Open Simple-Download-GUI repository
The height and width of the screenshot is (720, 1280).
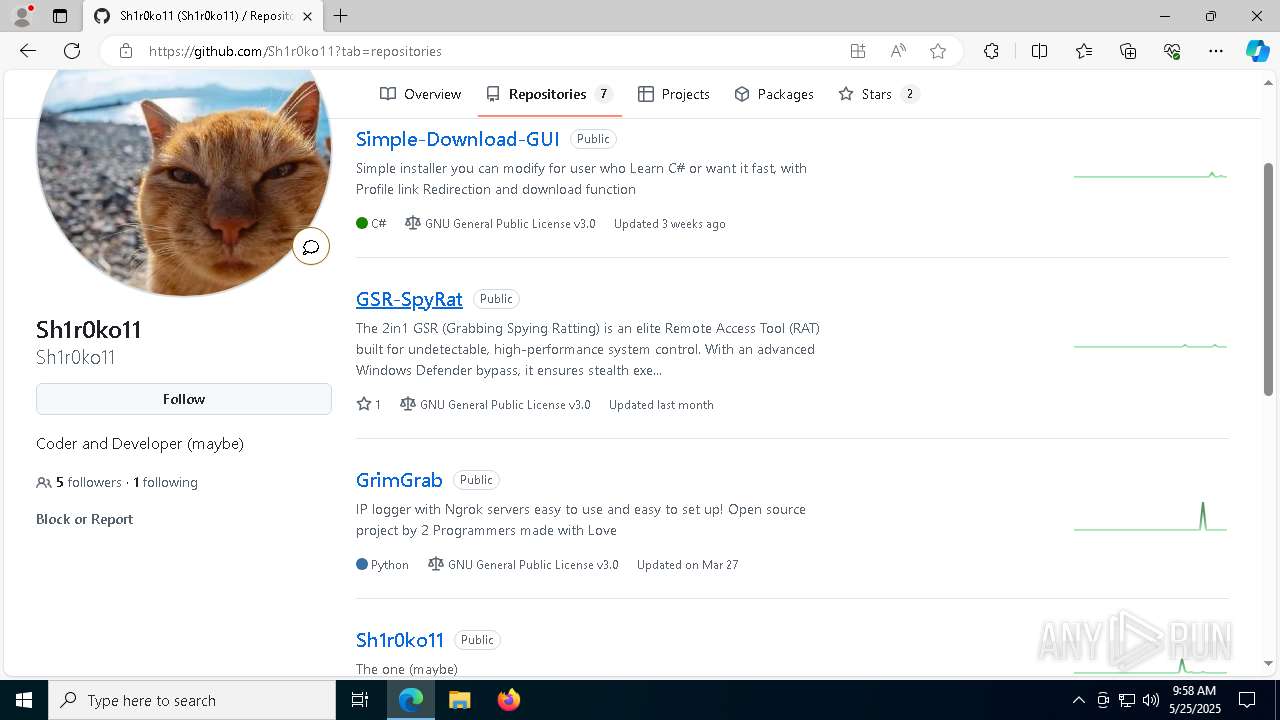pyautogui.click(x=457, y=139)
